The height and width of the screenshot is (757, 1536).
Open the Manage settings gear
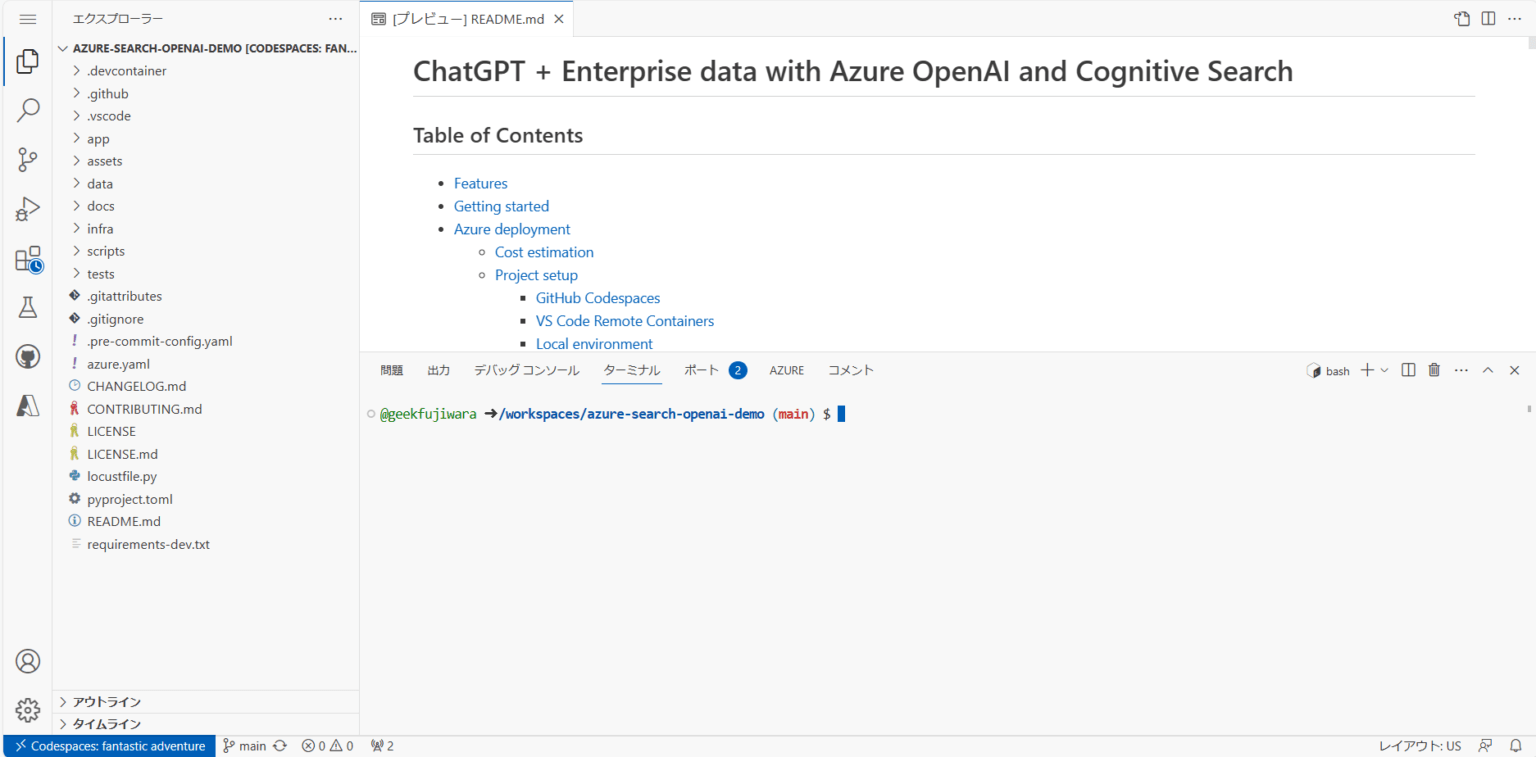click(x=27, y=710)
